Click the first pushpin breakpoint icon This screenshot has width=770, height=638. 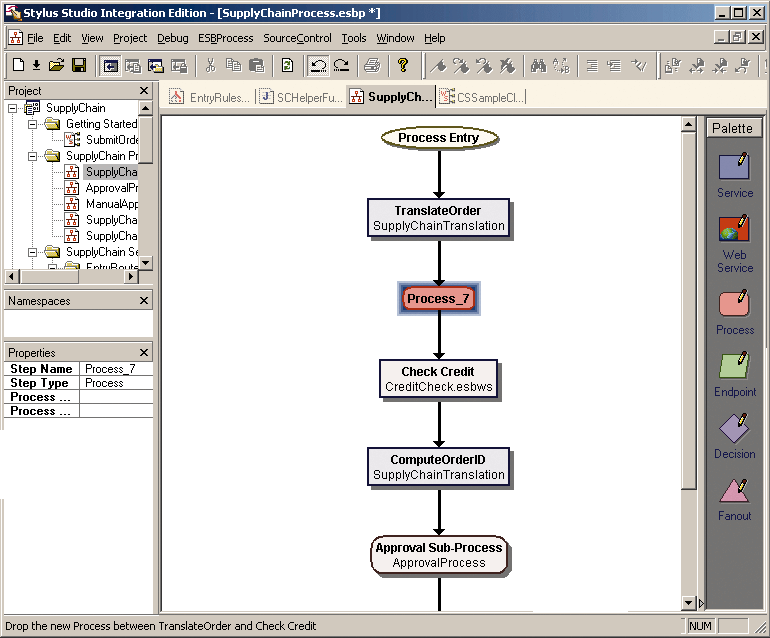coord(438,65)
